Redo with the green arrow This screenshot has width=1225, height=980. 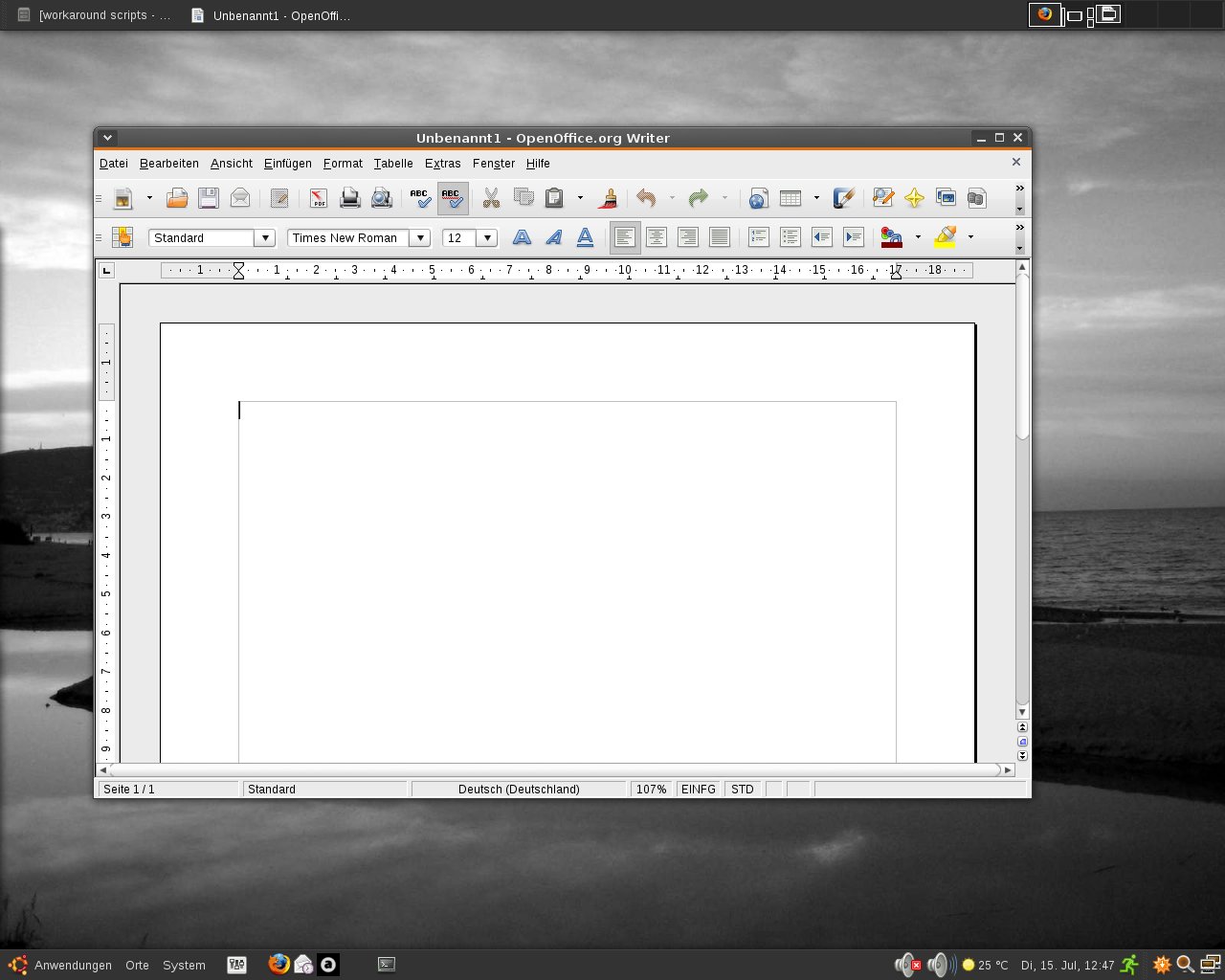[699, 198]
